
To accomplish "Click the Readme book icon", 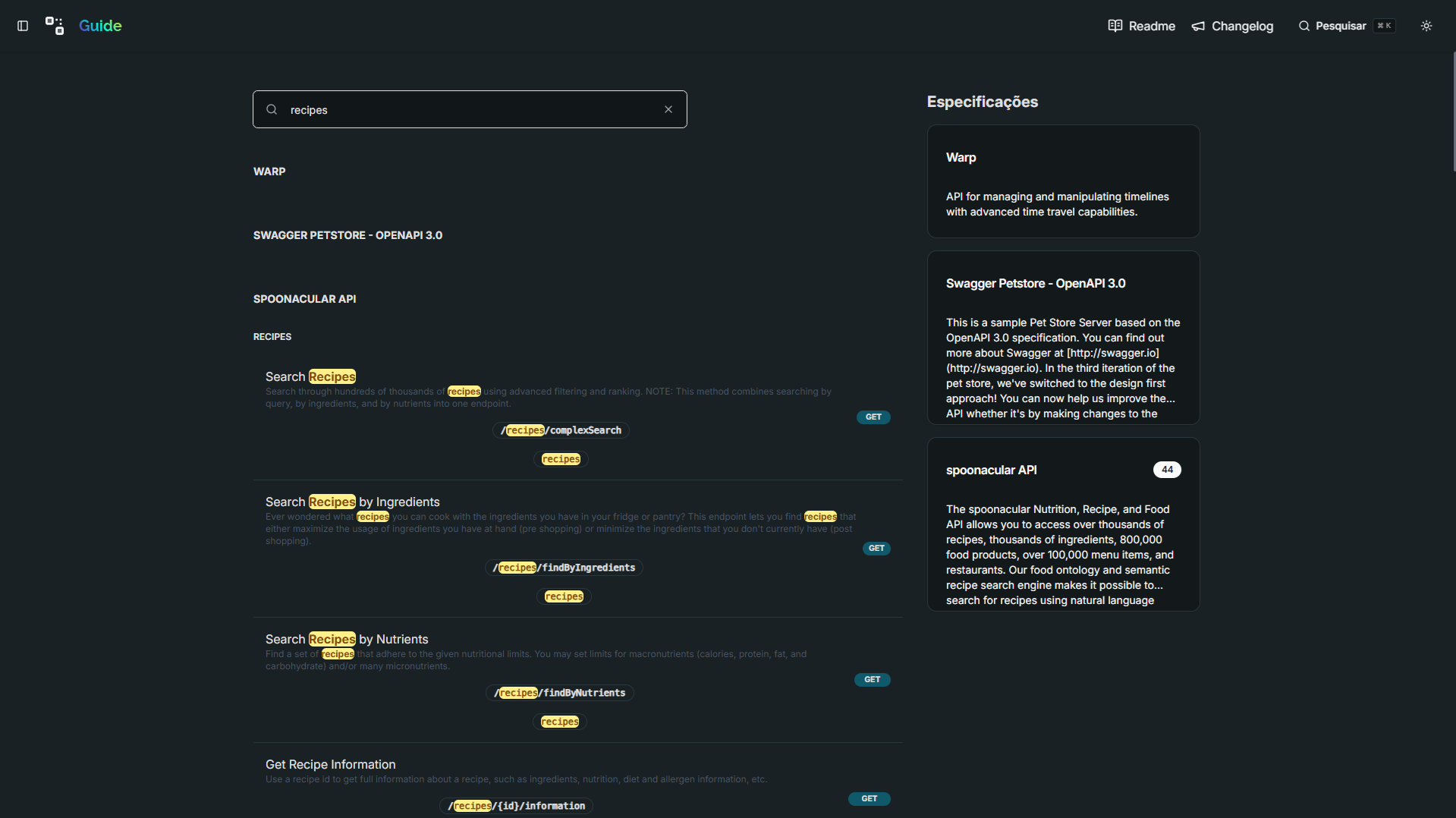I will (x=1115, y=26).
